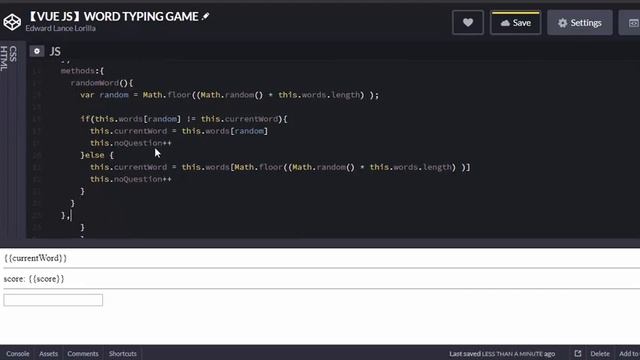
Task: Open the Console panel
Action: point(18,353)
